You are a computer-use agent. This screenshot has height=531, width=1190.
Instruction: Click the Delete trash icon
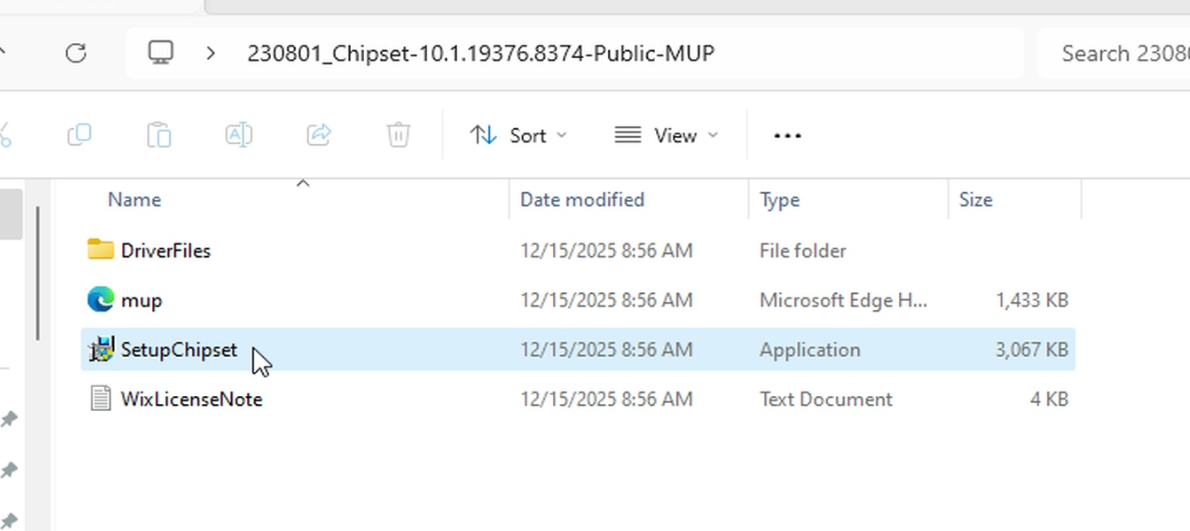coord(398,135)
